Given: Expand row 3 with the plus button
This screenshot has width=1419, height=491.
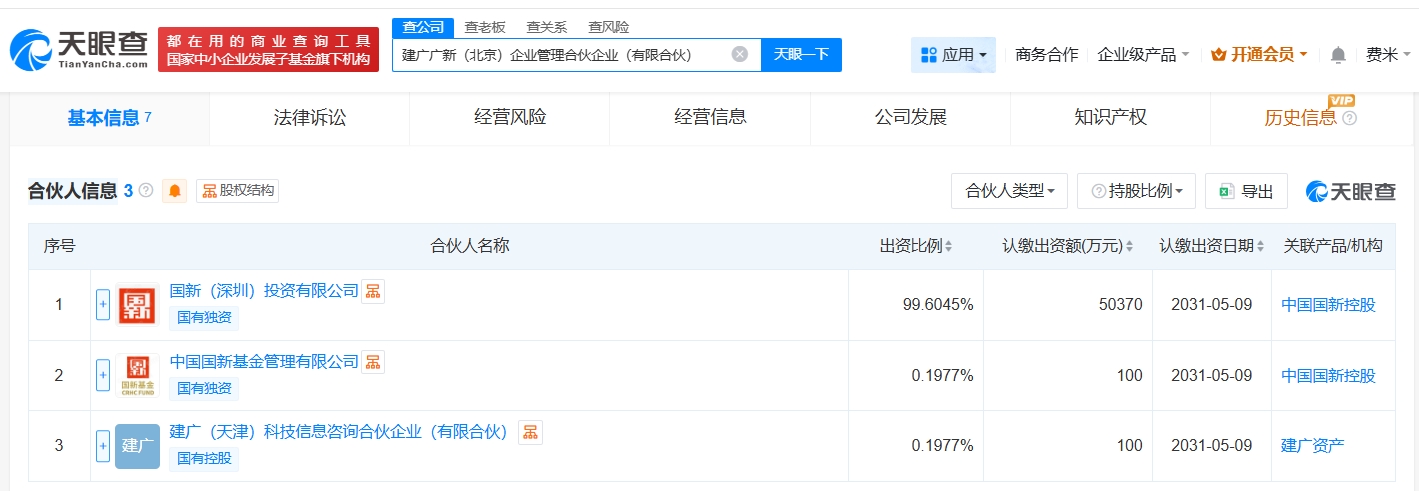Looking at the screenshot, I should [x=103, y=446].
